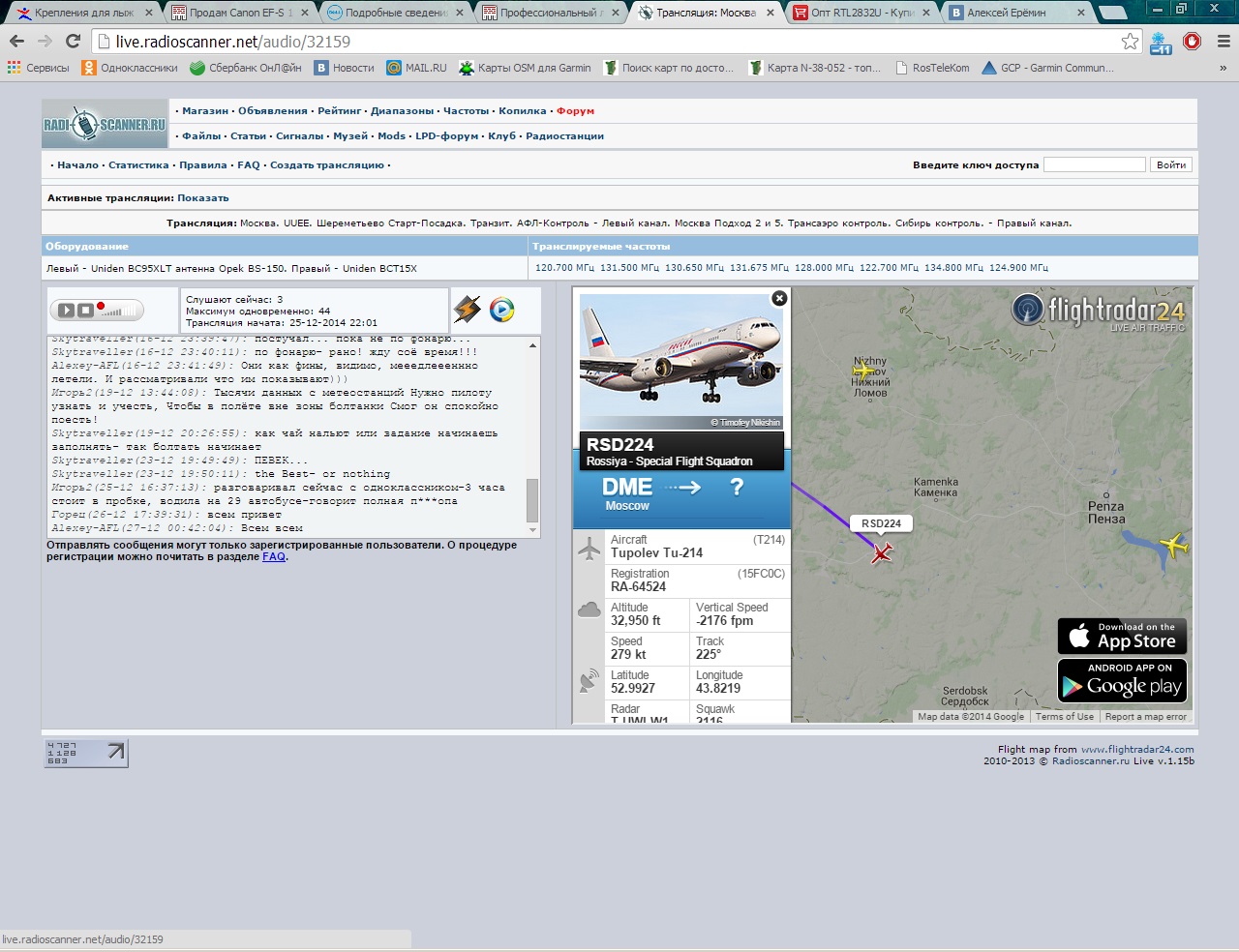This screenshot has width=1239, height=952.
Task: Open the Chrome main menu
Action: [1223, 42]
